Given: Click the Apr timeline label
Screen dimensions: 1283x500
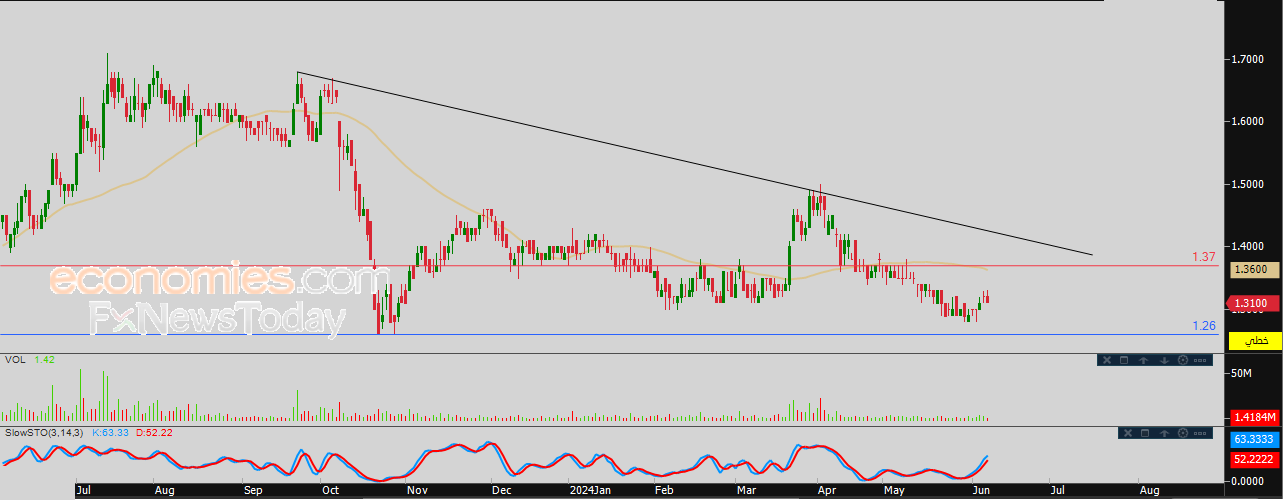Looking at the screenshot, I should (826, 491).
